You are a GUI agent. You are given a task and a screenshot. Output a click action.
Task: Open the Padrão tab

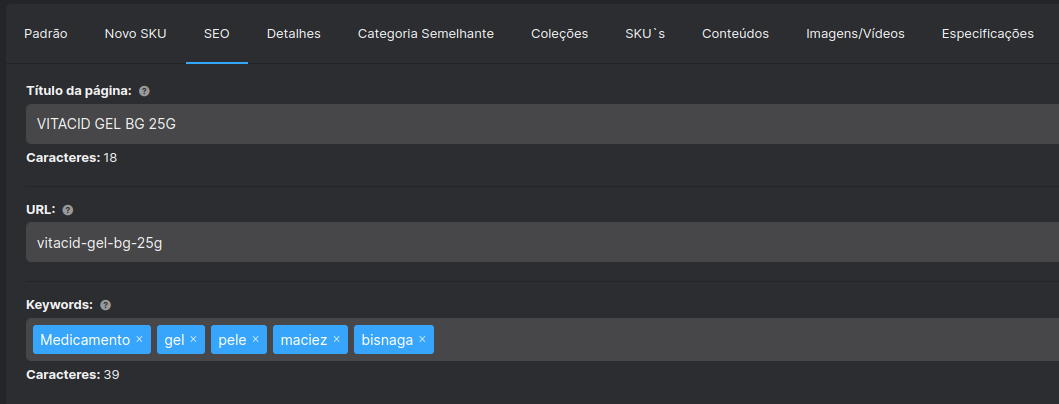[x=46, y=34]
